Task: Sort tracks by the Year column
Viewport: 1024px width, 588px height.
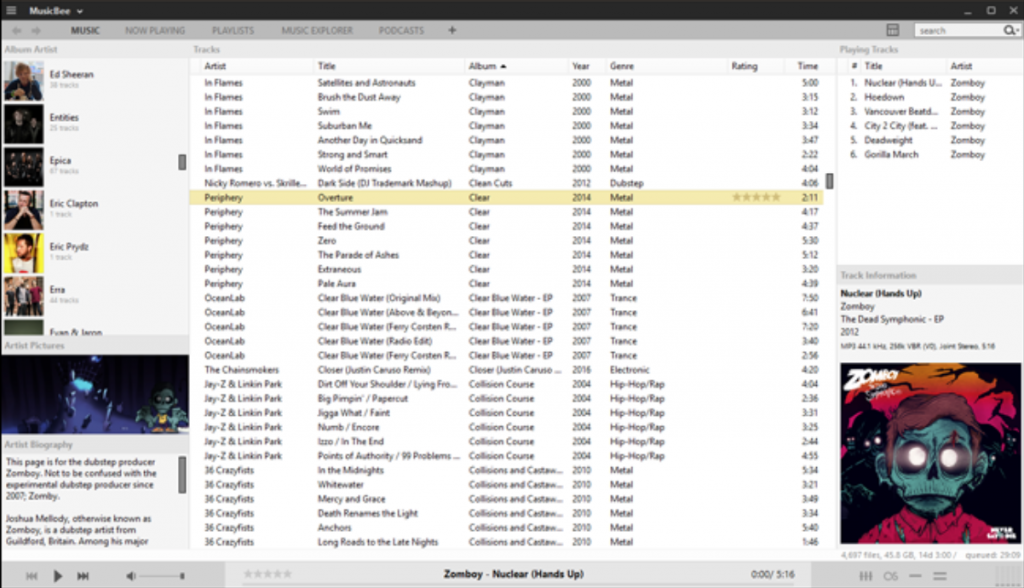Action: pyautogui.click(x=581, y=66)
